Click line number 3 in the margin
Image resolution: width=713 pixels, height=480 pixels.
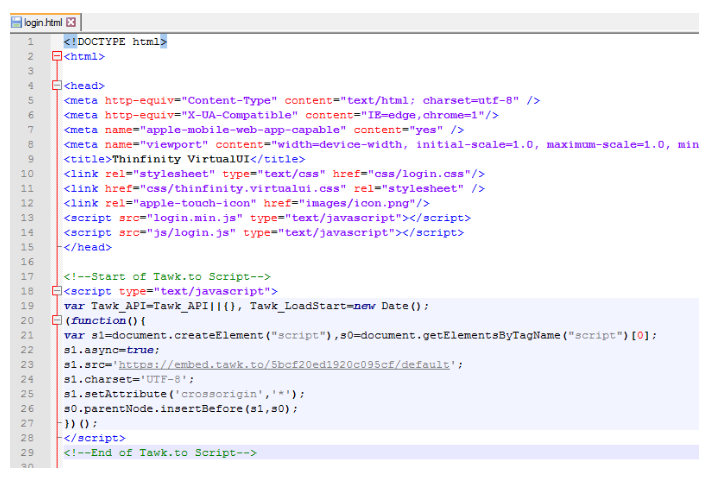tap(30, 71)
